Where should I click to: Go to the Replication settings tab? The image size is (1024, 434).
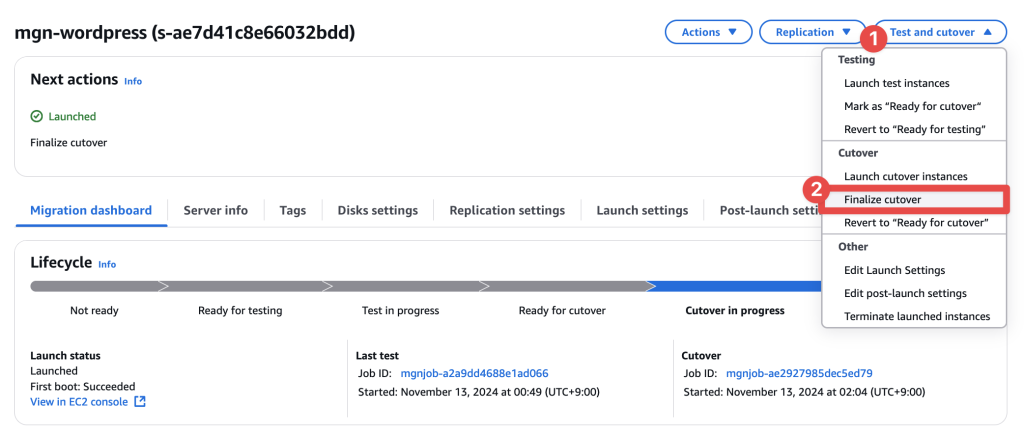pos(507,210)
